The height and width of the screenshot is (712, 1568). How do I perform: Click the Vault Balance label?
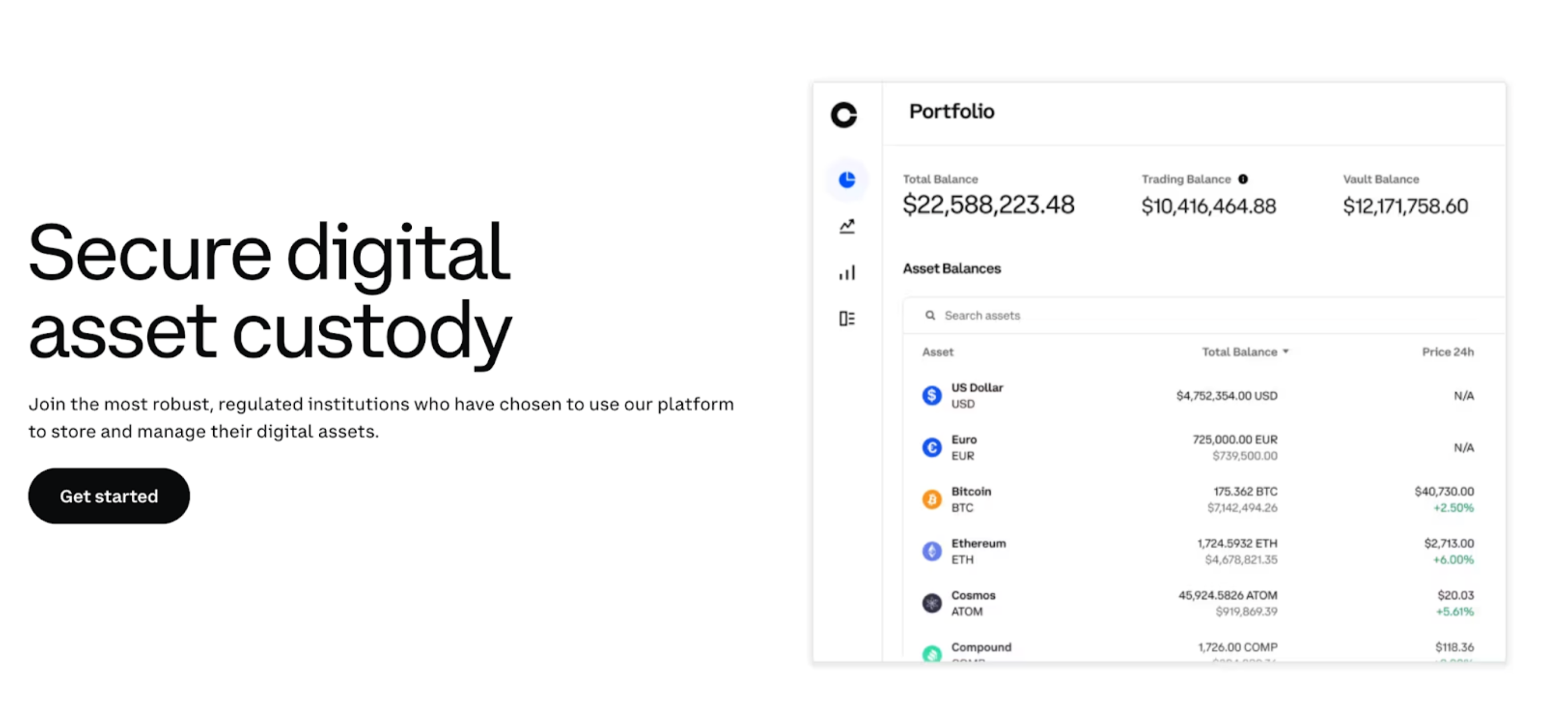[x=1381, y=179]
